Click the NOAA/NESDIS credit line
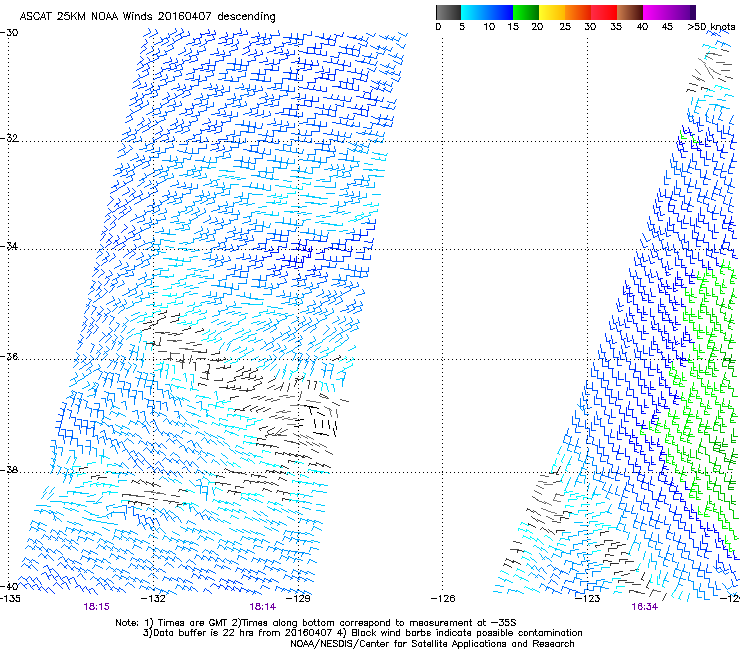740x650 pixels. pos(432,644)
